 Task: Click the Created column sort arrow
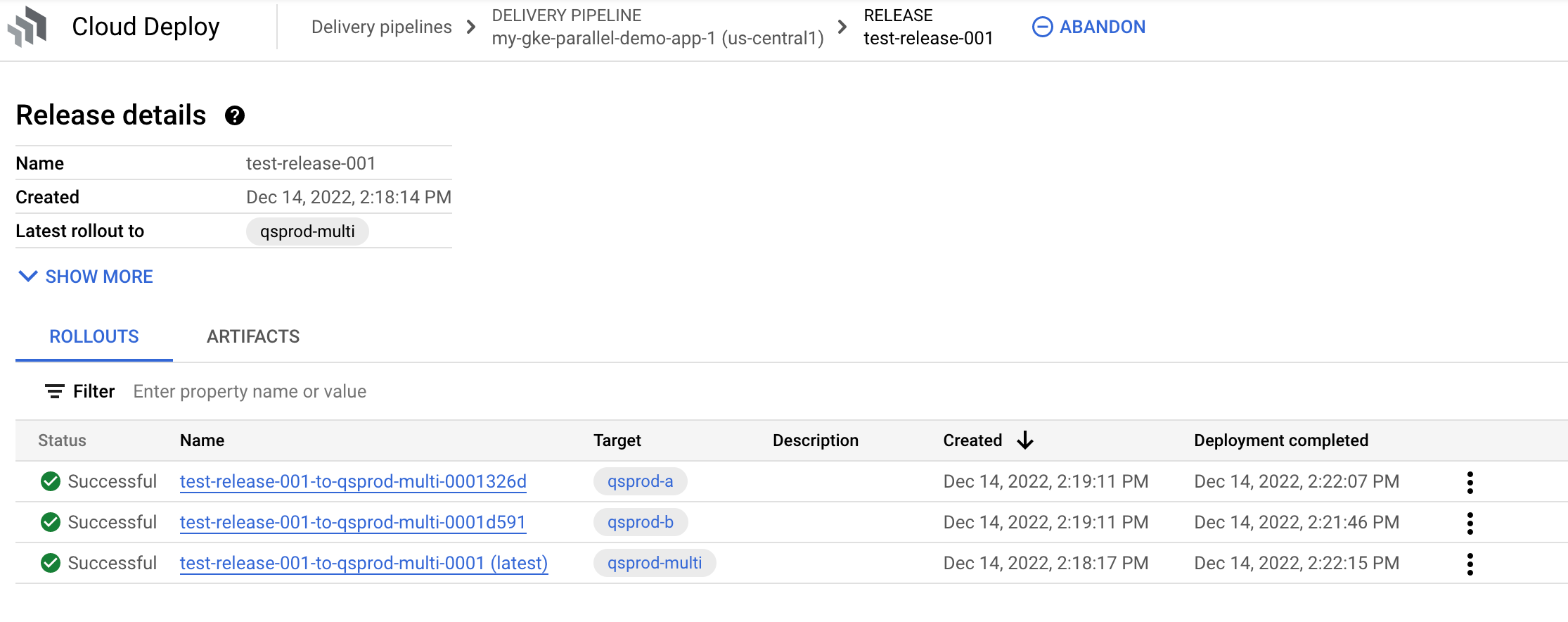(x=1025, y=440)
